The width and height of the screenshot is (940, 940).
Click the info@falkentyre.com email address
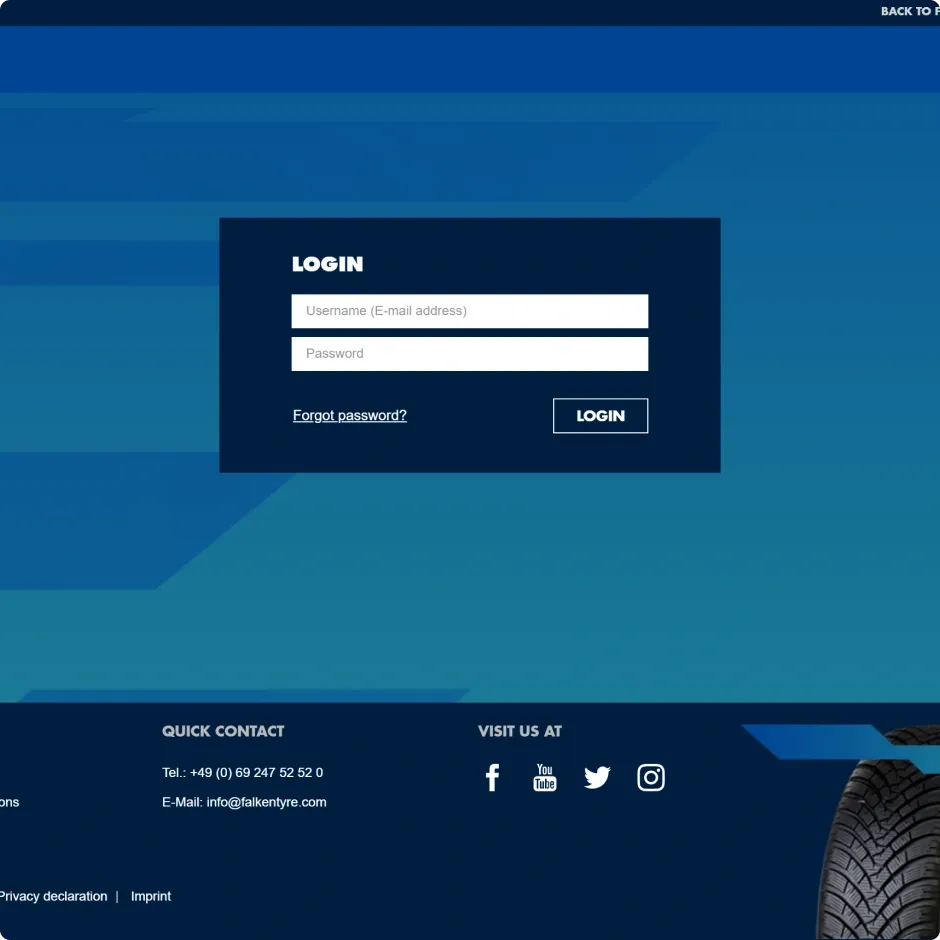click(266, 802)
